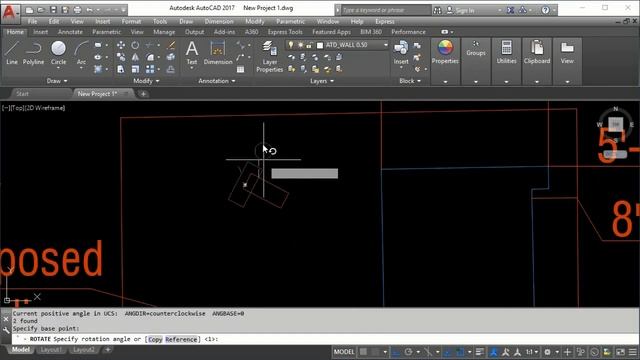Toggle ortho mode in status bar
Image resolution: width=640 pixels, height=360 pixels.
(396, 352)
